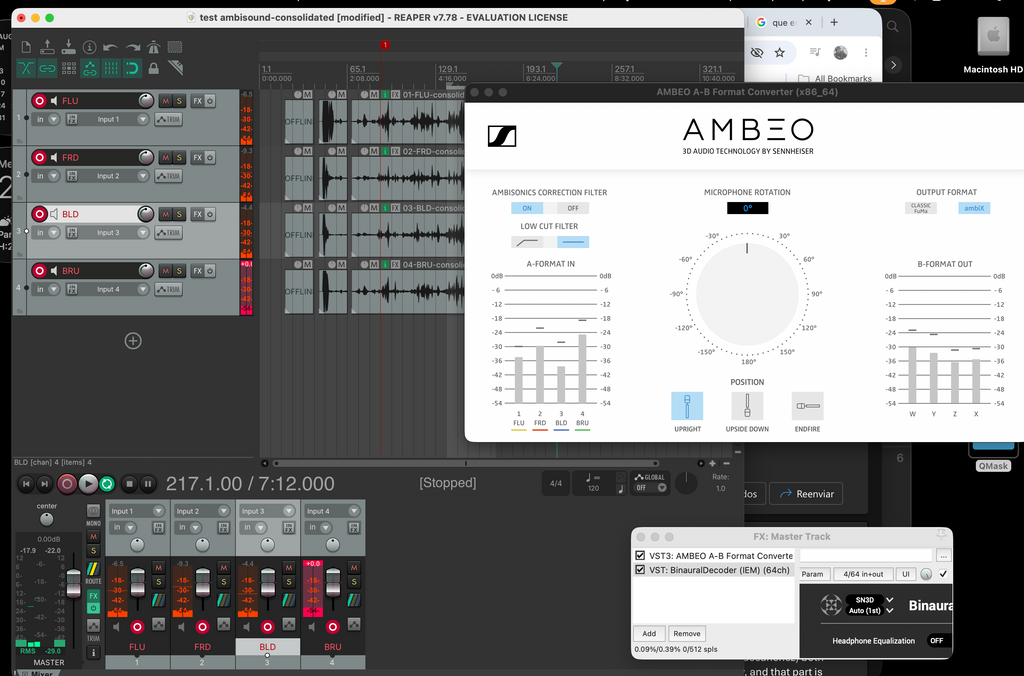Screen dimensions: 1024x676
Task: Click the Remove button in FX window
Action: (x=687, y=634)
